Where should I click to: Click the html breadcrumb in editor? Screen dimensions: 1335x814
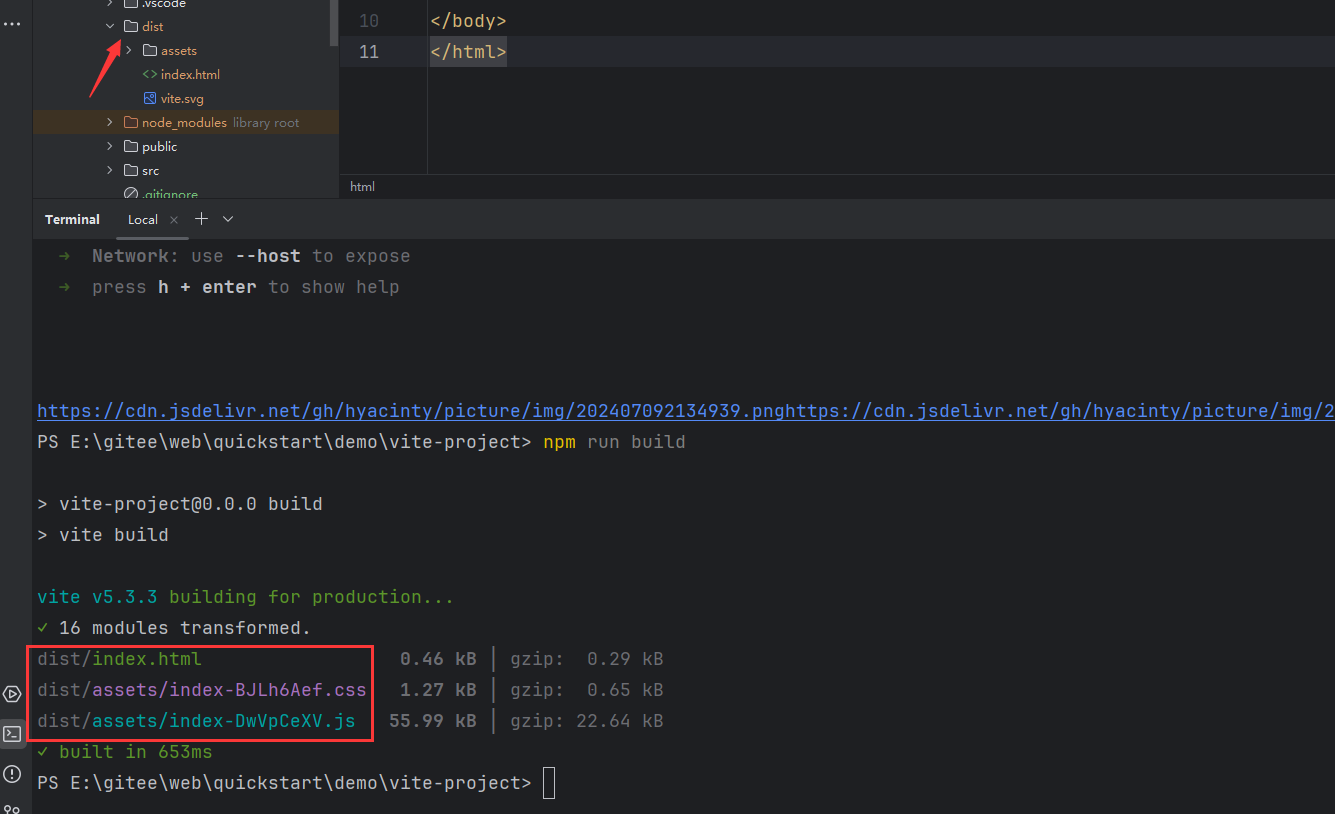pos(362,187)
